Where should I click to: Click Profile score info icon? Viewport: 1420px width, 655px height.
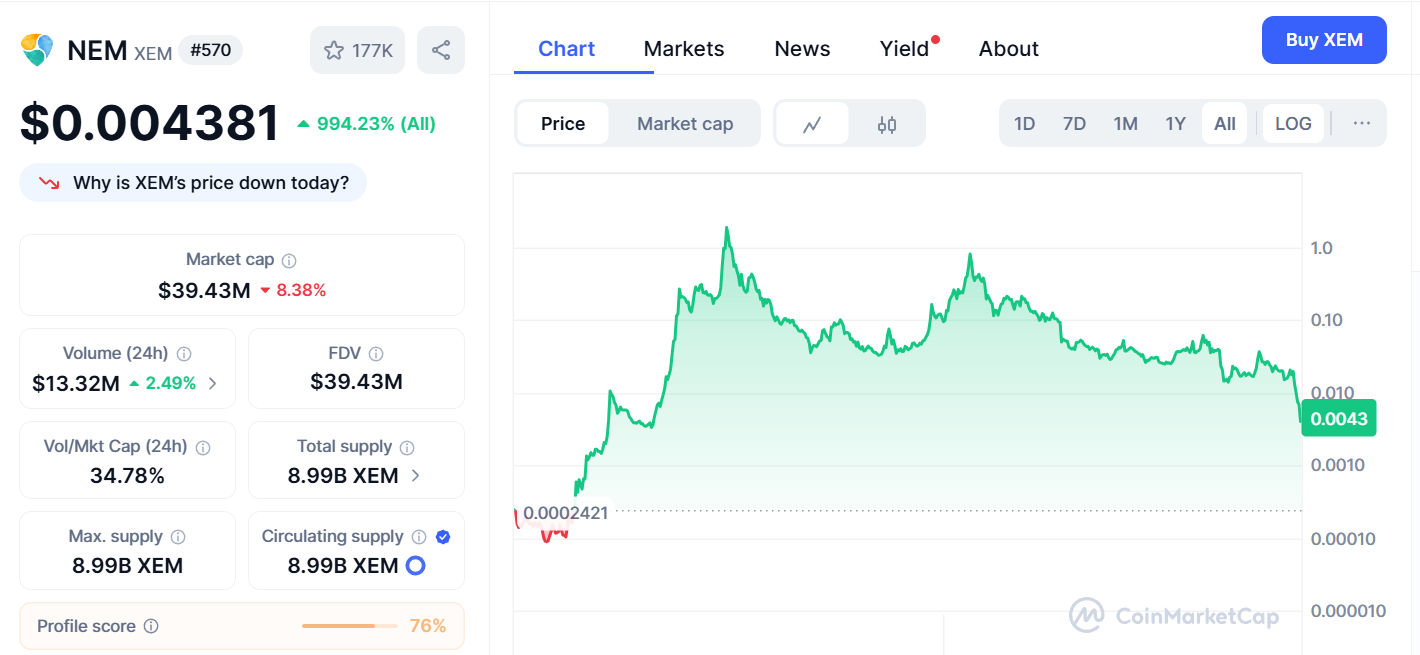click(x=151, y=626)
